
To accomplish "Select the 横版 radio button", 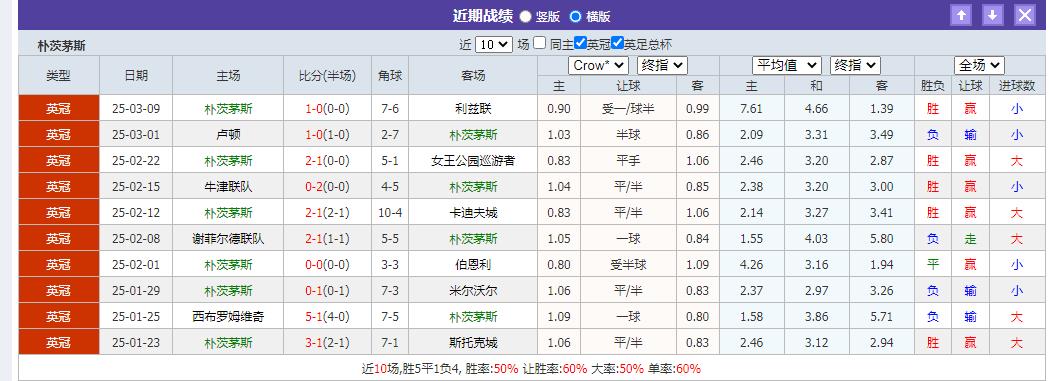I will pyautogui.click(x=575, y=17).
